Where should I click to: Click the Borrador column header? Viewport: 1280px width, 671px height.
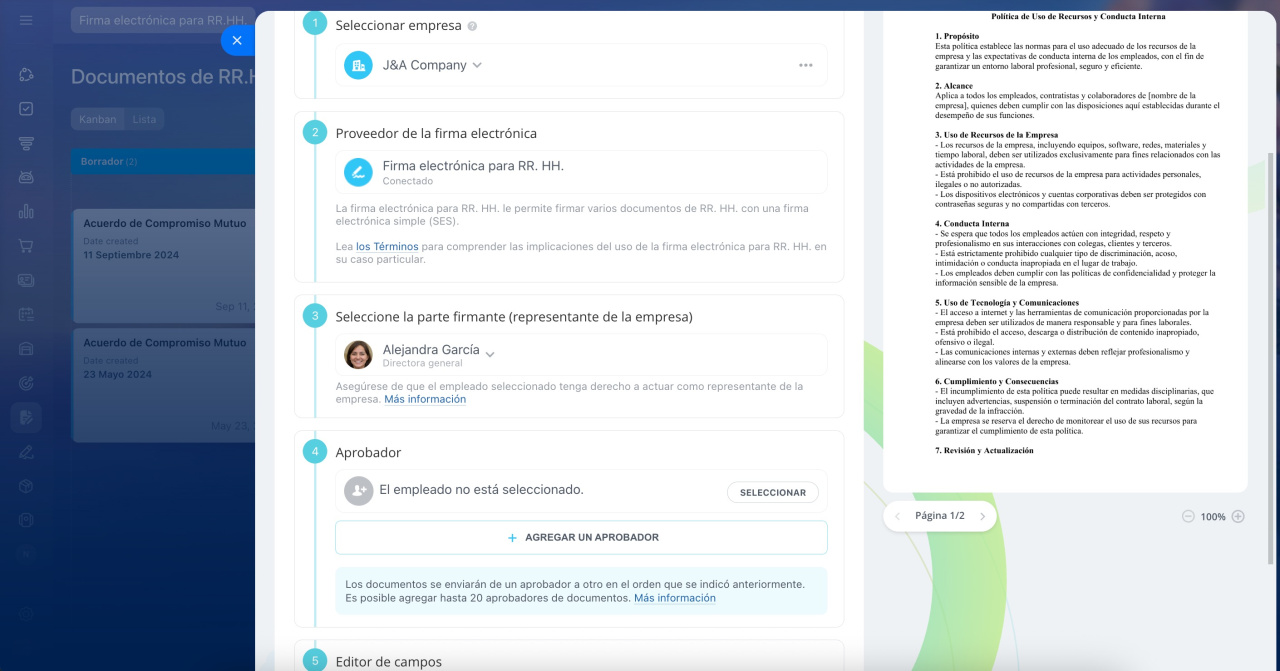click(163, 162)
